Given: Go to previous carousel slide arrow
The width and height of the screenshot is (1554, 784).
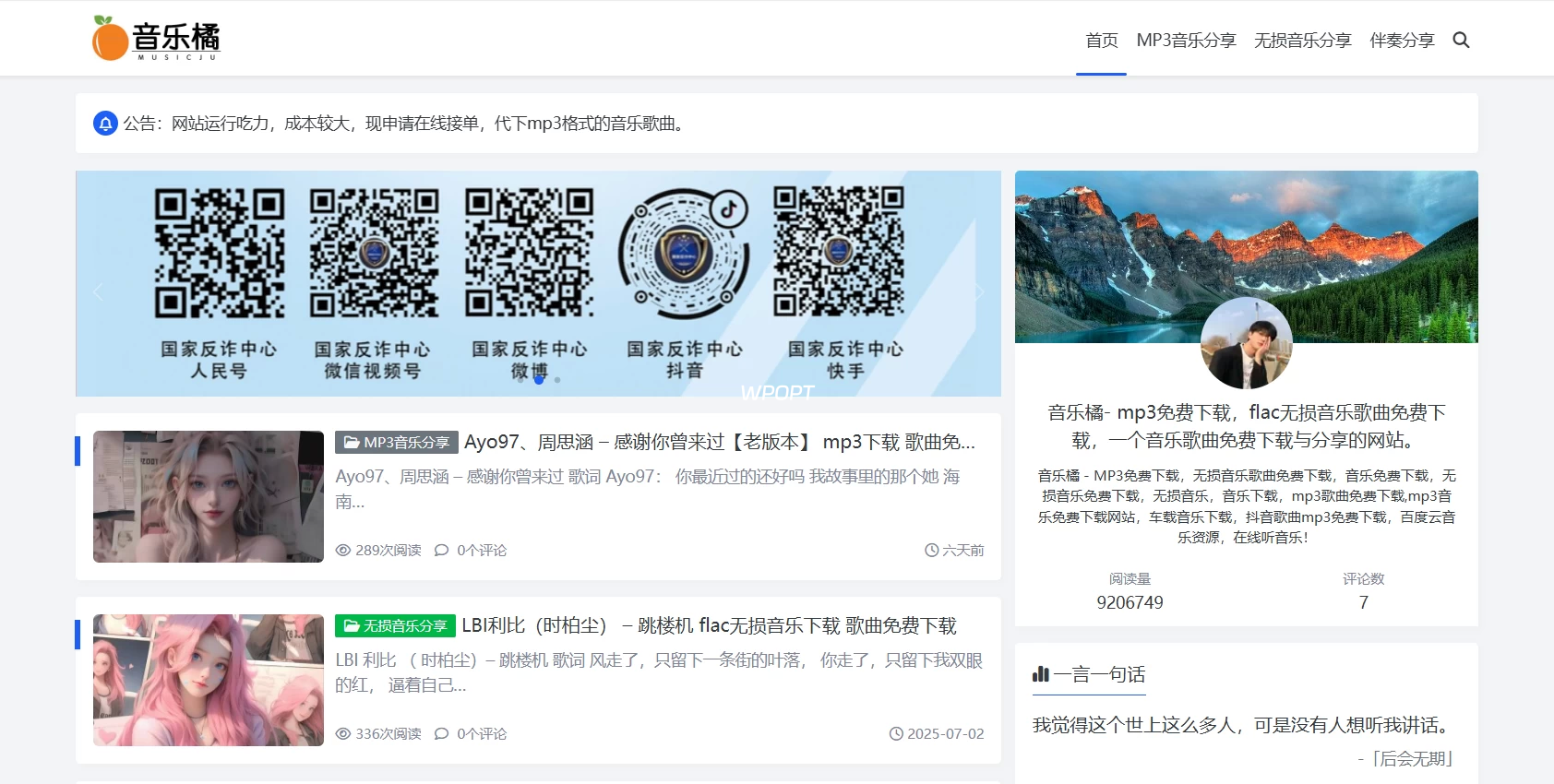Looking at the screenshot, I should click(x=98, y=291).
